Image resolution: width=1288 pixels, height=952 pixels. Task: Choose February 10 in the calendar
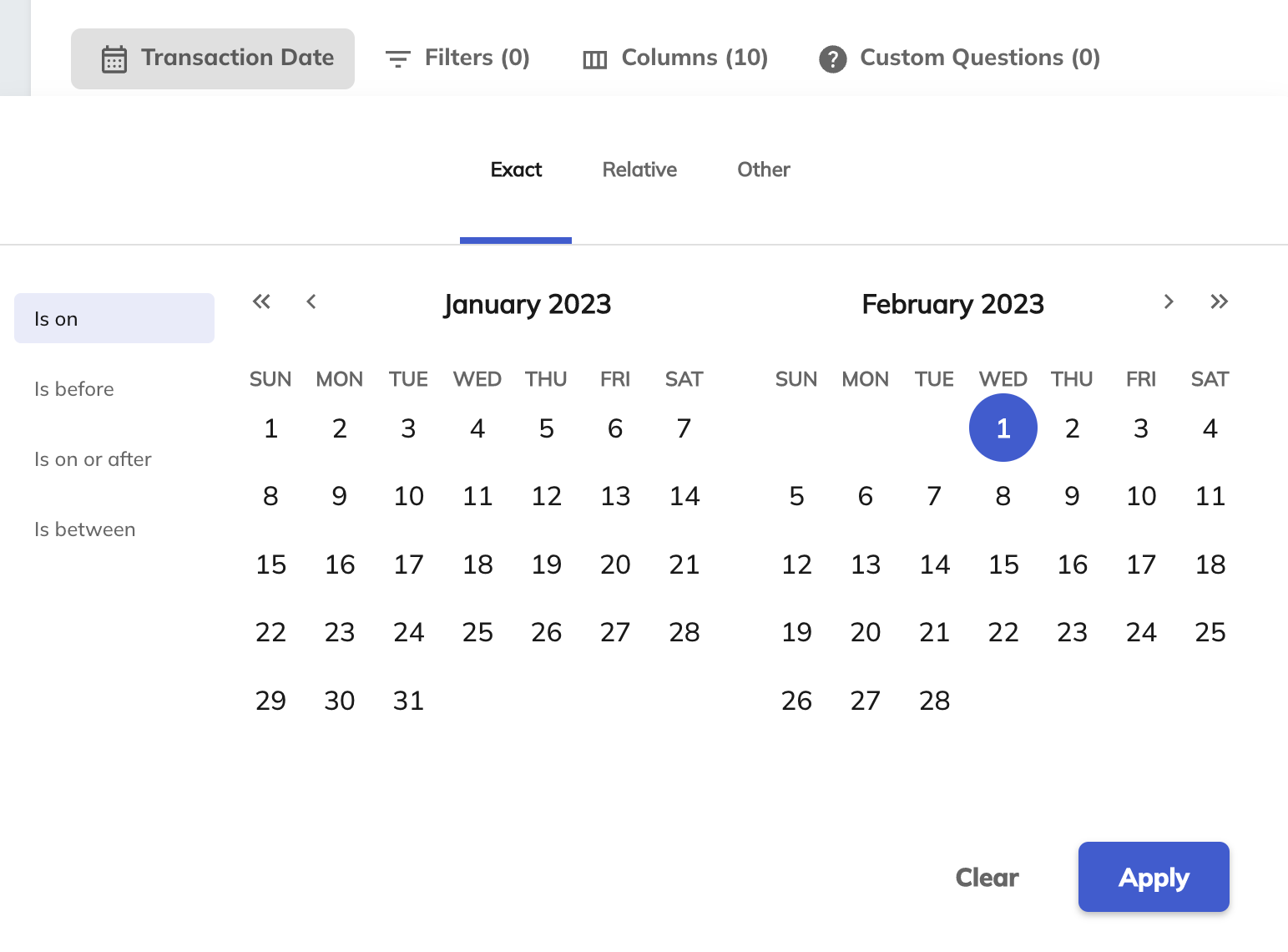(x=1141, y=496)
